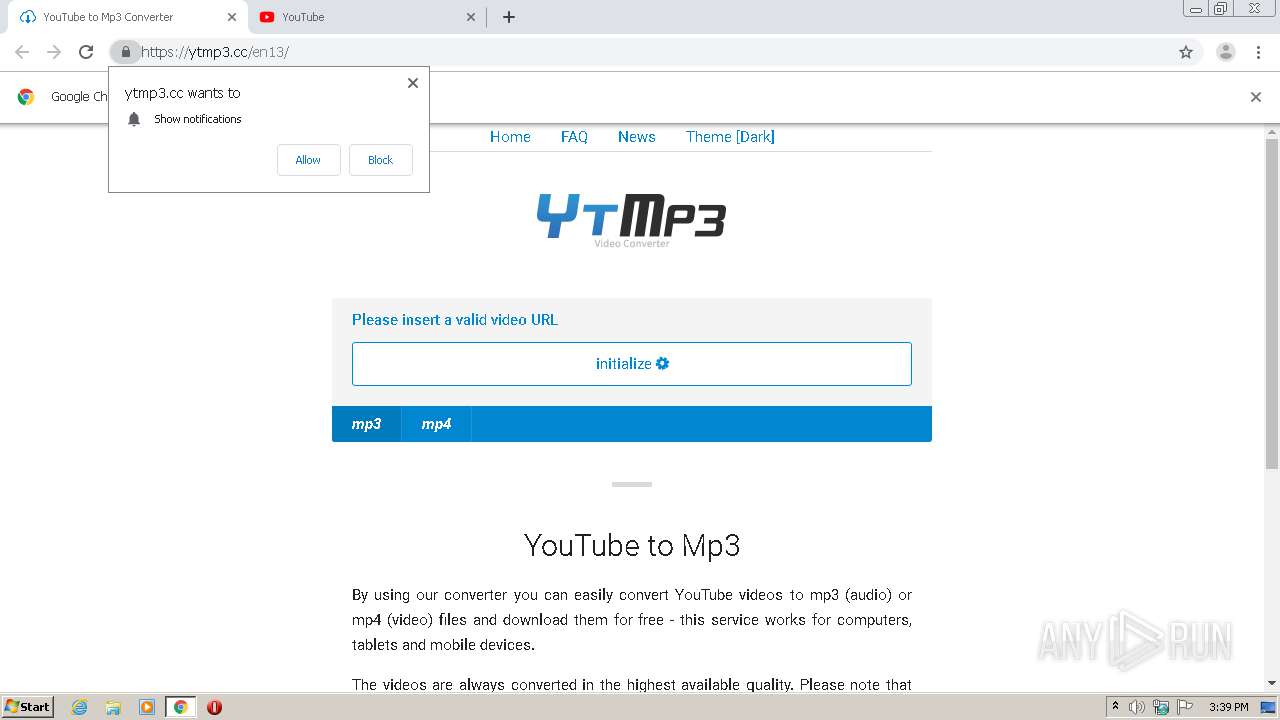Click the browser forward arrow

click(x=54, y=52)
